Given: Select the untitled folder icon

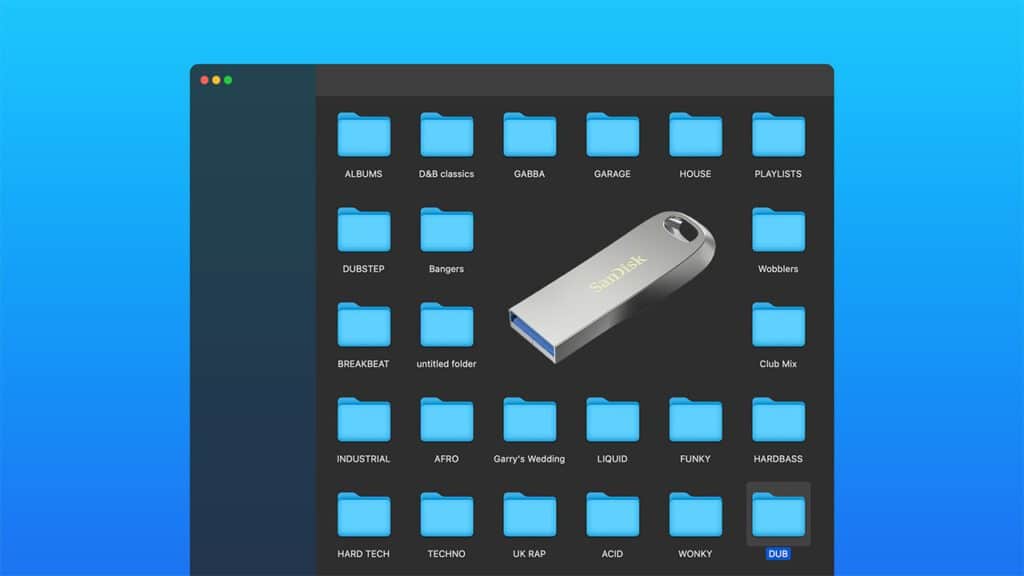Looking at the screenshot, I should [x=446, y=325].
